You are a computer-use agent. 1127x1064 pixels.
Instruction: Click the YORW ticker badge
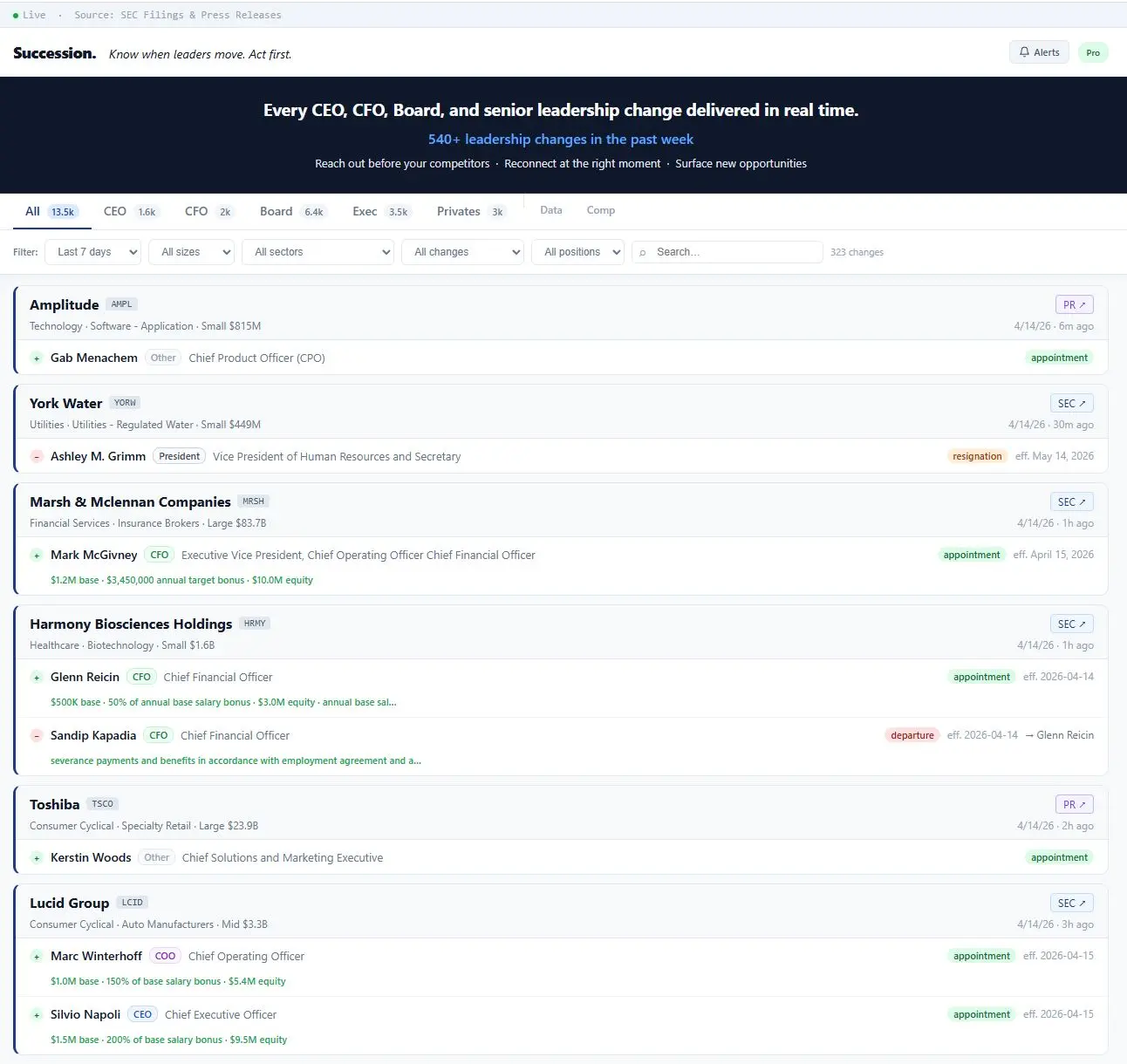click(125, 403)
